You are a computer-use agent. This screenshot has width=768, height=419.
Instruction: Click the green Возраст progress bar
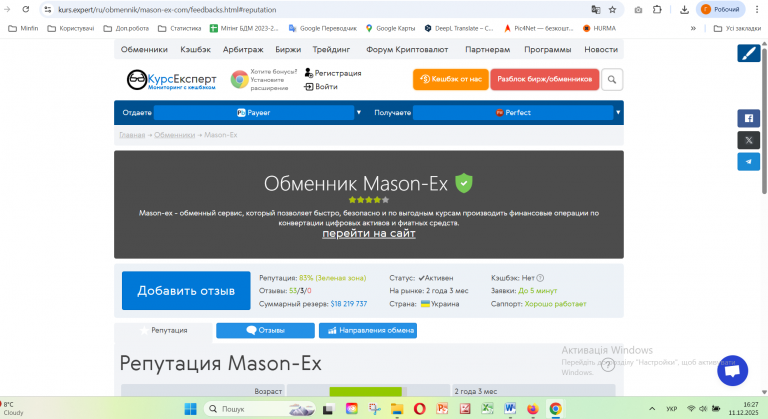pos(366,391)
